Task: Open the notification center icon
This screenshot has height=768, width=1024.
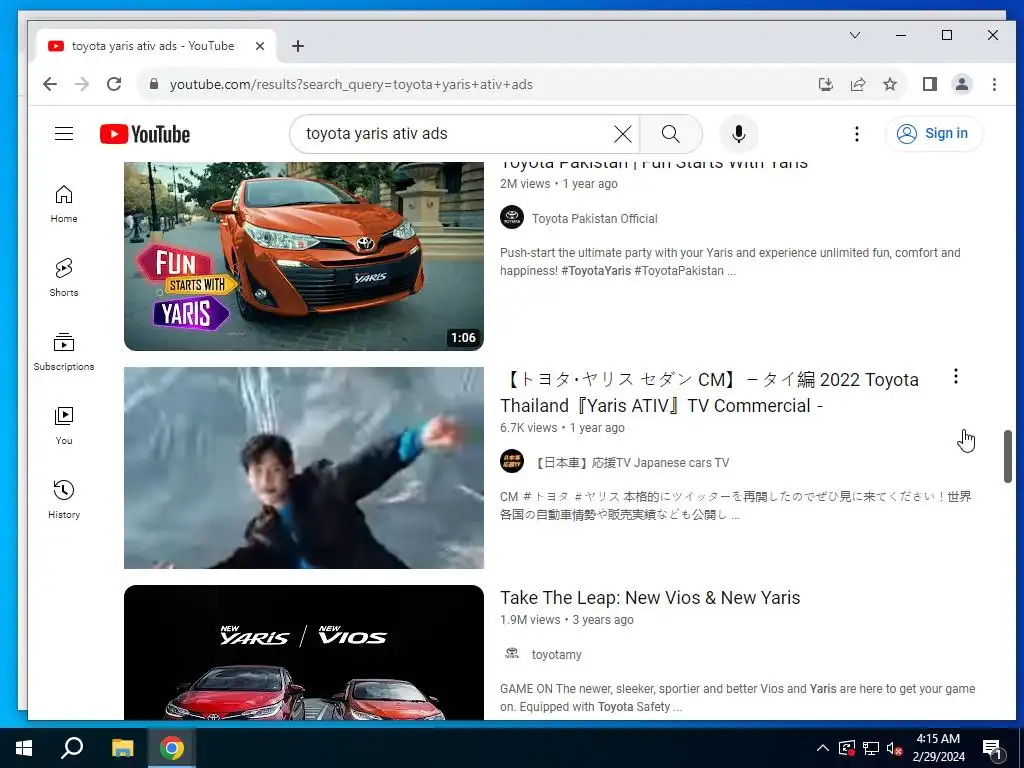Action: [x=992, y=748]
